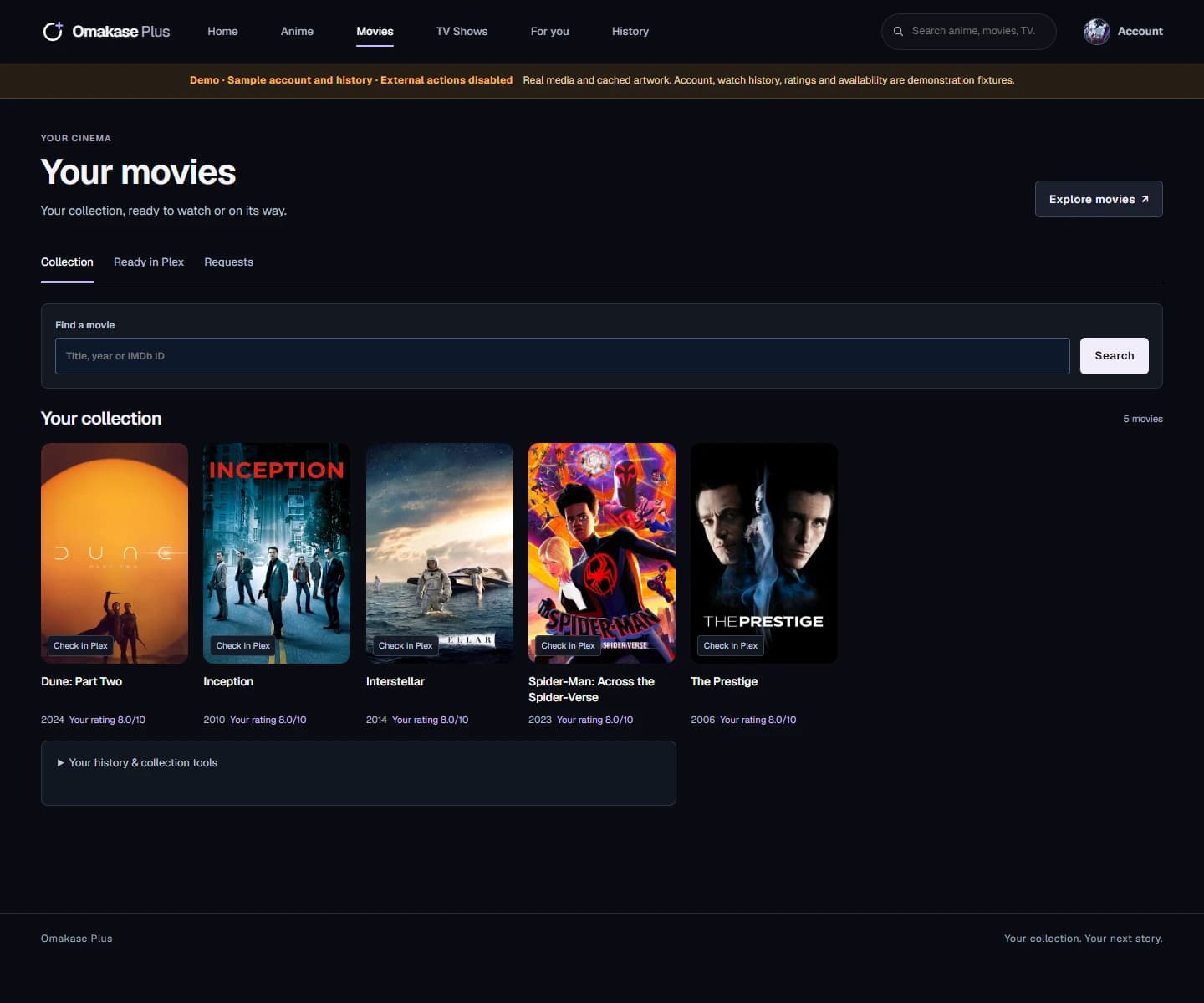The height and width of the screenshot is (1003, 1204).
Task: Open the Dune: Part Two poster
Action: pos(115,553)
